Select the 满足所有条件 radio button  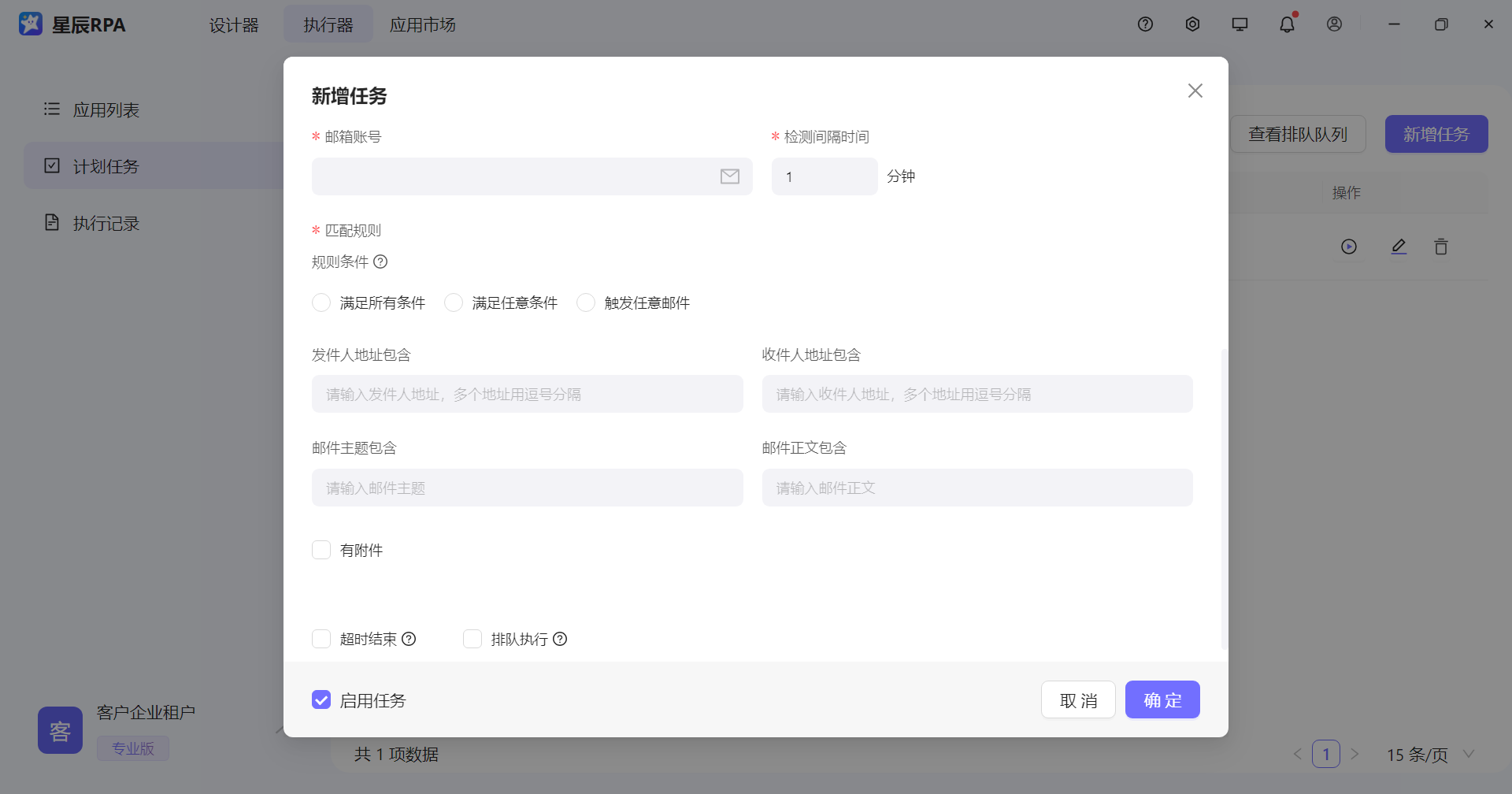coord(321,302)
